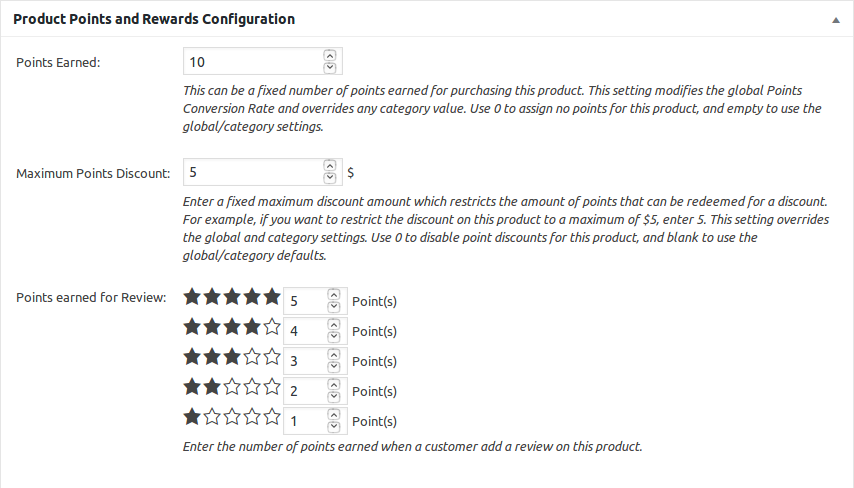The height and width of the screenshot is (488, 854).
Task: Click the four-star rating icon
Action: pos(232,326)
